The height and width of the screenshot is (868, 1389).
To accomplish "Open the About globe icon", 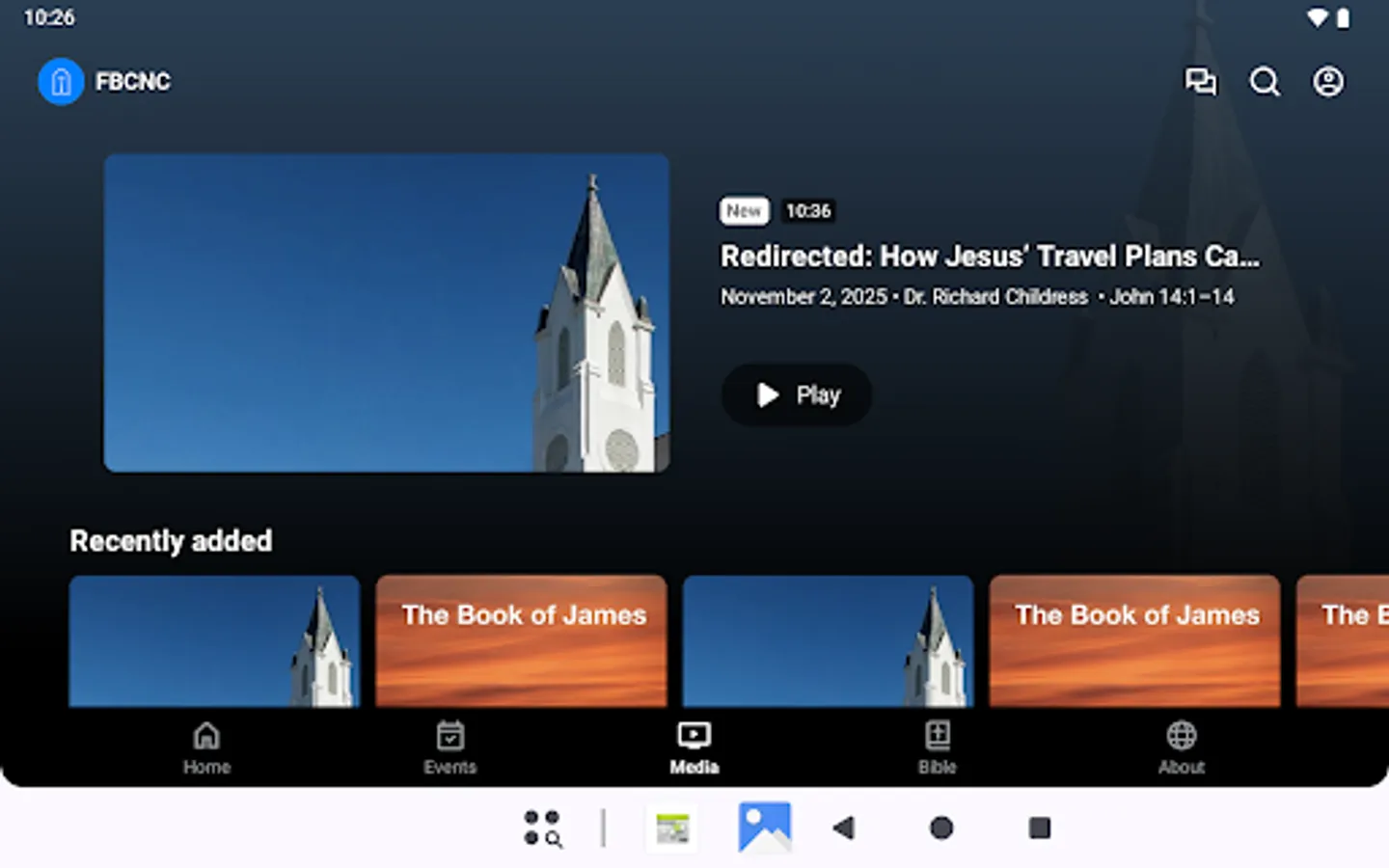I will coord(1181,736).
